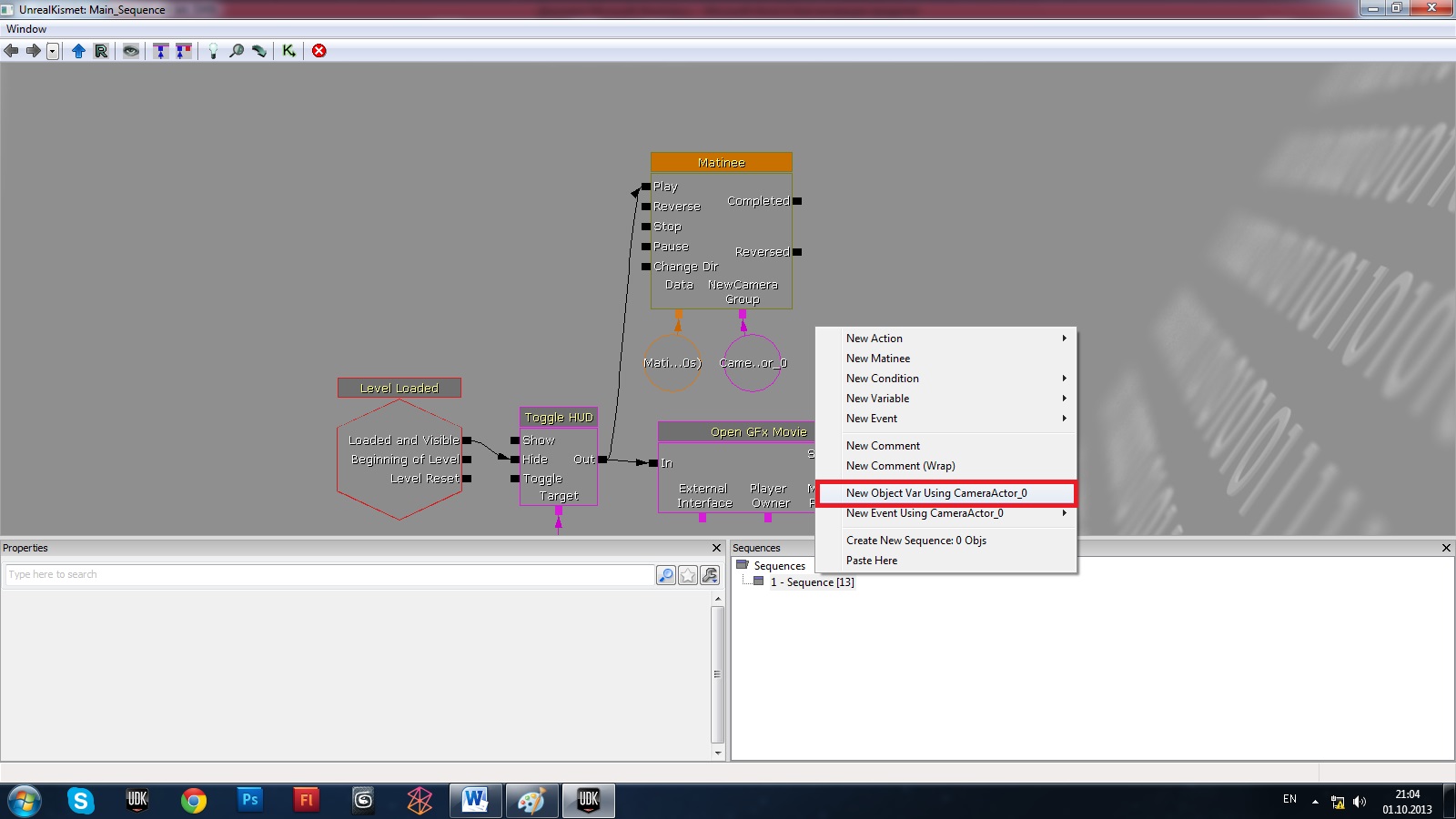Click the Matinee Play input connector
The image size is (1456, 819).
point(646,187)
